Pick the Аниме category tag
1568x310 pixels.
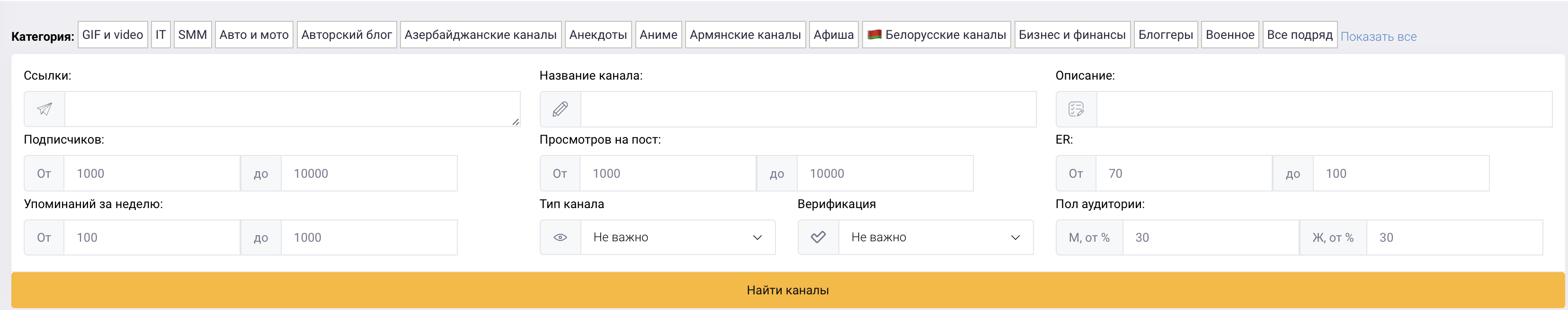658,35
